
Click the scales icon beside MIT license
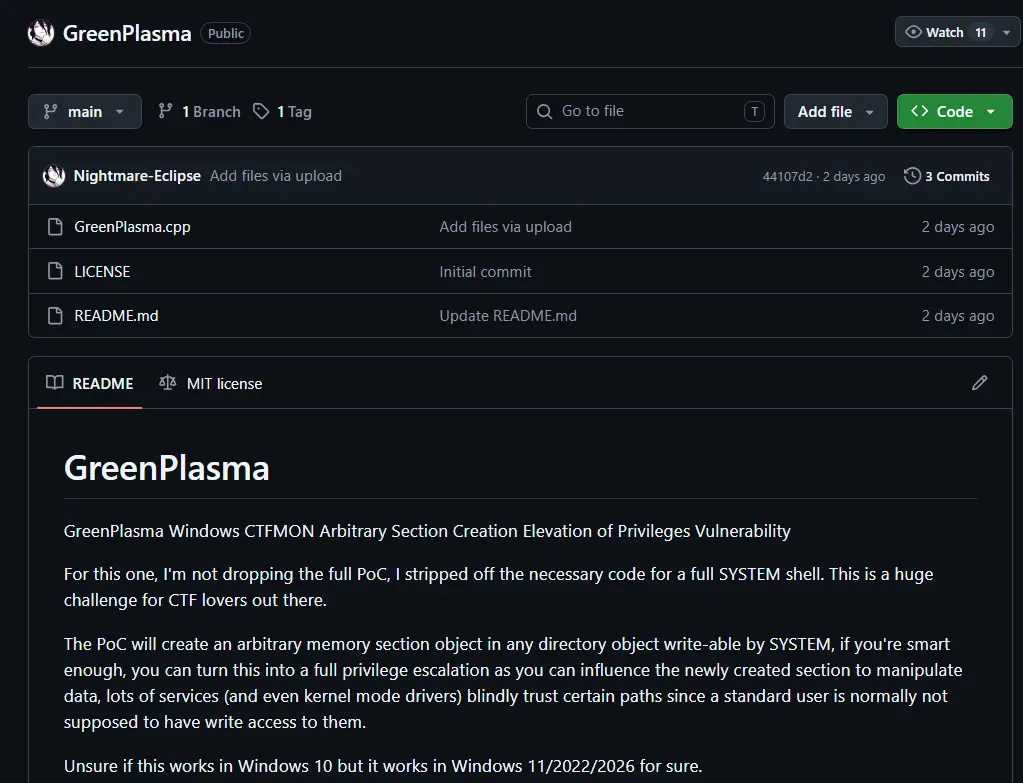click(x=168, y=383)
